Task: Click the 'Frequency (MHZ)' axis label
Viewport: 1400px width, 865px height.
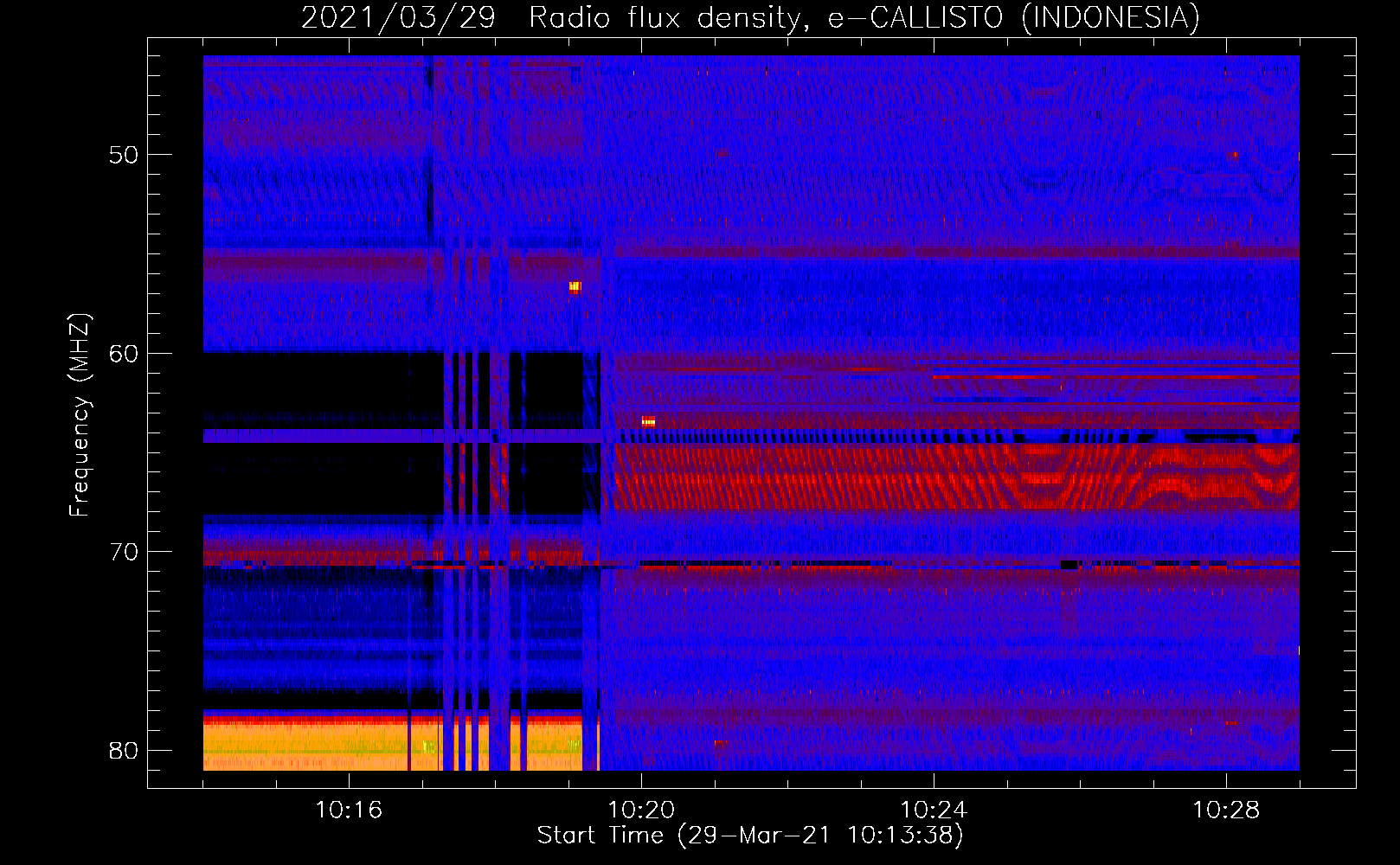Action: coord(80,415)
